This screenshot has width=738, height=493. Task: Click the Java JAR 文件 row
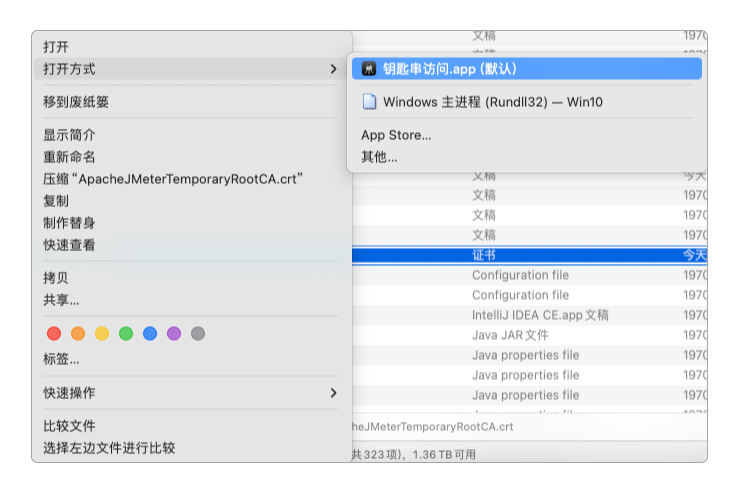click(x=529, y=335)
